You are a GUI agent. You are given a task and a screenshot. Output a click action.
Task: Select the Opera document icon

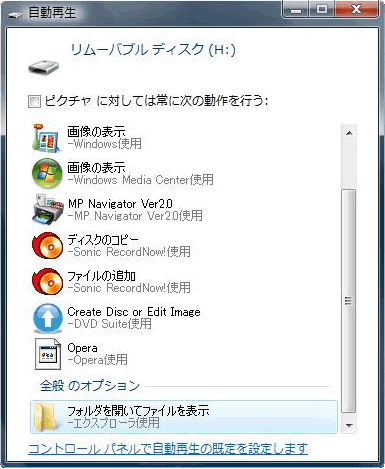[x=48, y=354]
